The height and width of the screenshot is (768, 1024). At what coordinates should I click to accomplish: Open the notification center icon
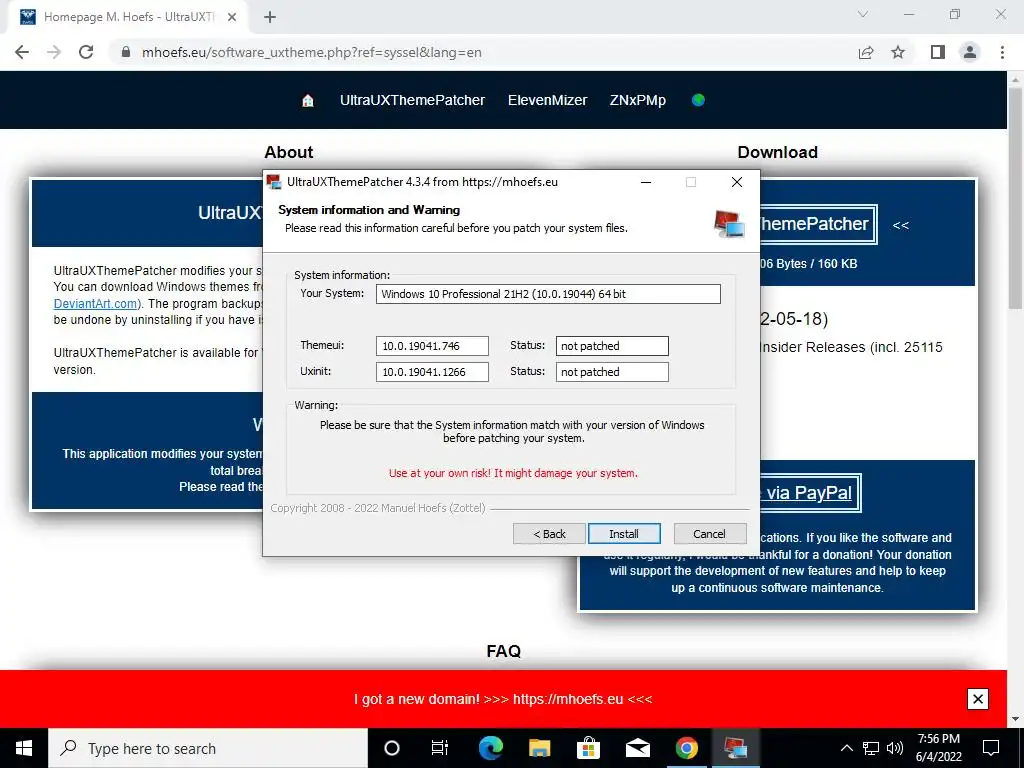pos(991,748)
